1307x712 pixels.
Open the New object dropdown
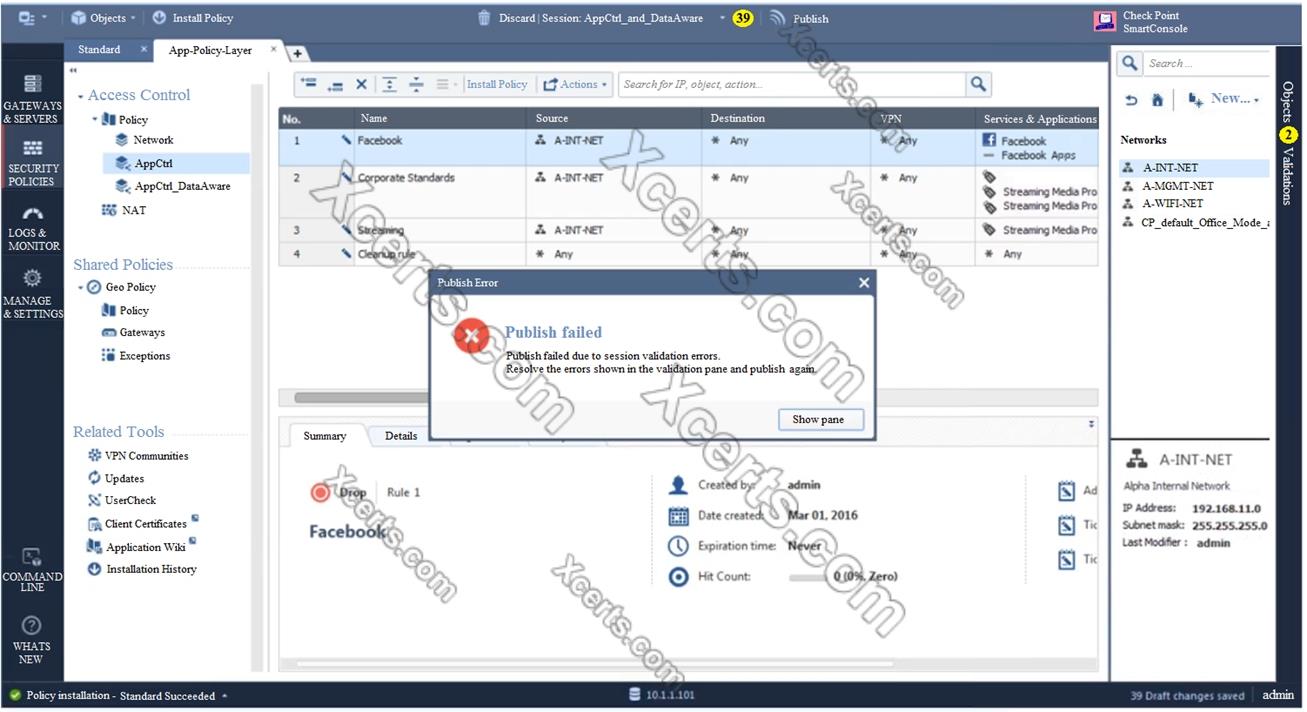tap(1223, 99)
